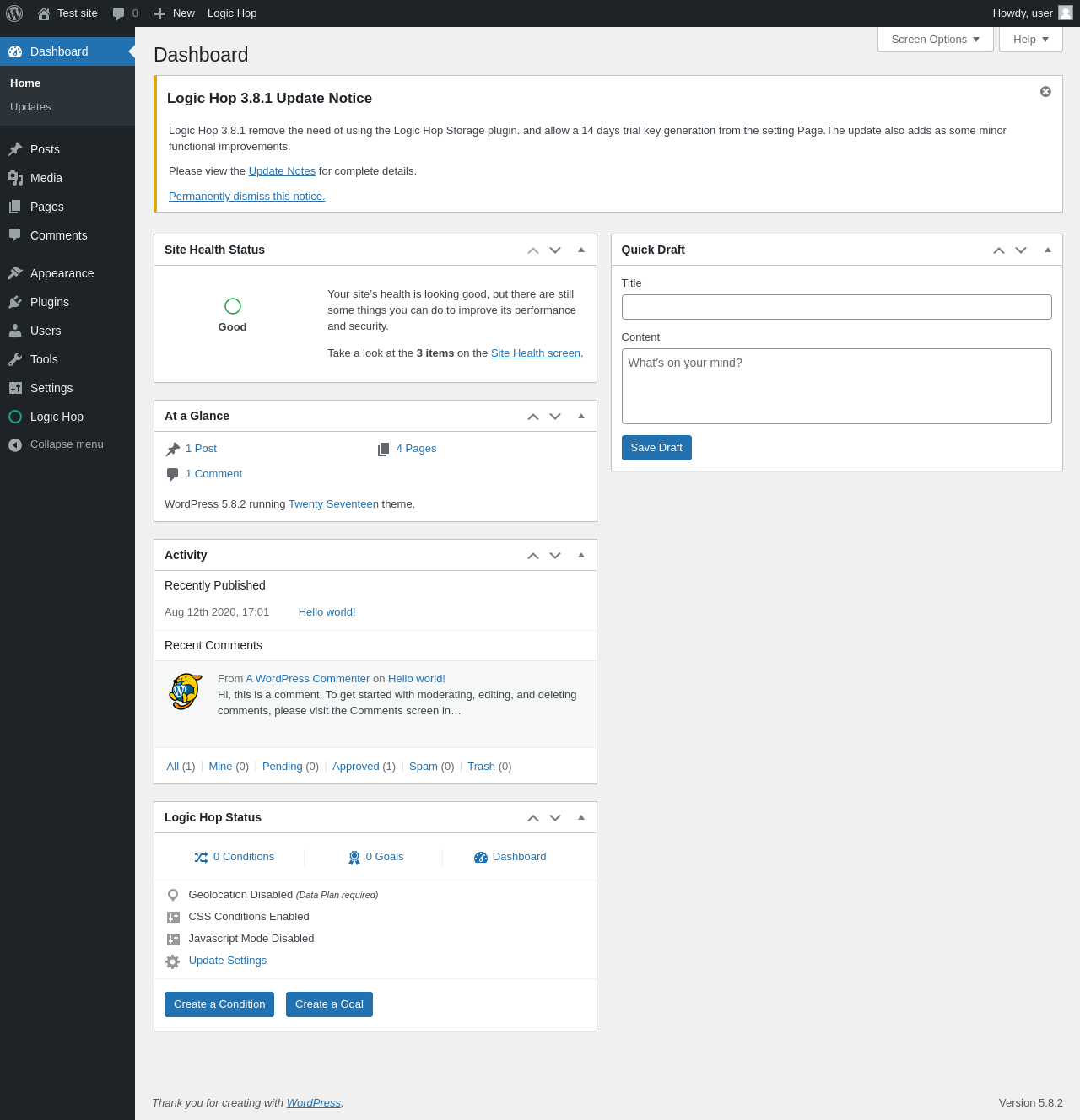1080x1120 pixels.
Task: Click the Logic Hop Status dashboard icon
Action: tap(481, 858)
